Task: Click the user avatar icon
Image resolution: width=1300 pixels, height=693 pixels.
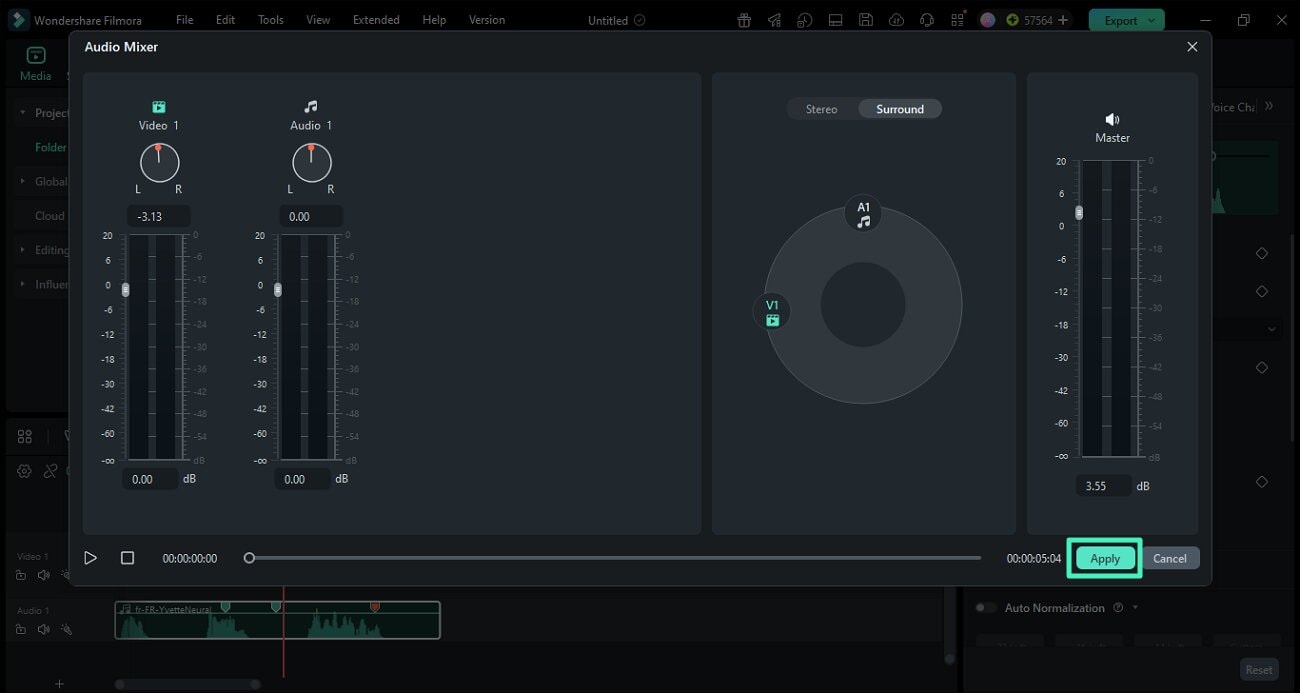Action: (988, 20)
